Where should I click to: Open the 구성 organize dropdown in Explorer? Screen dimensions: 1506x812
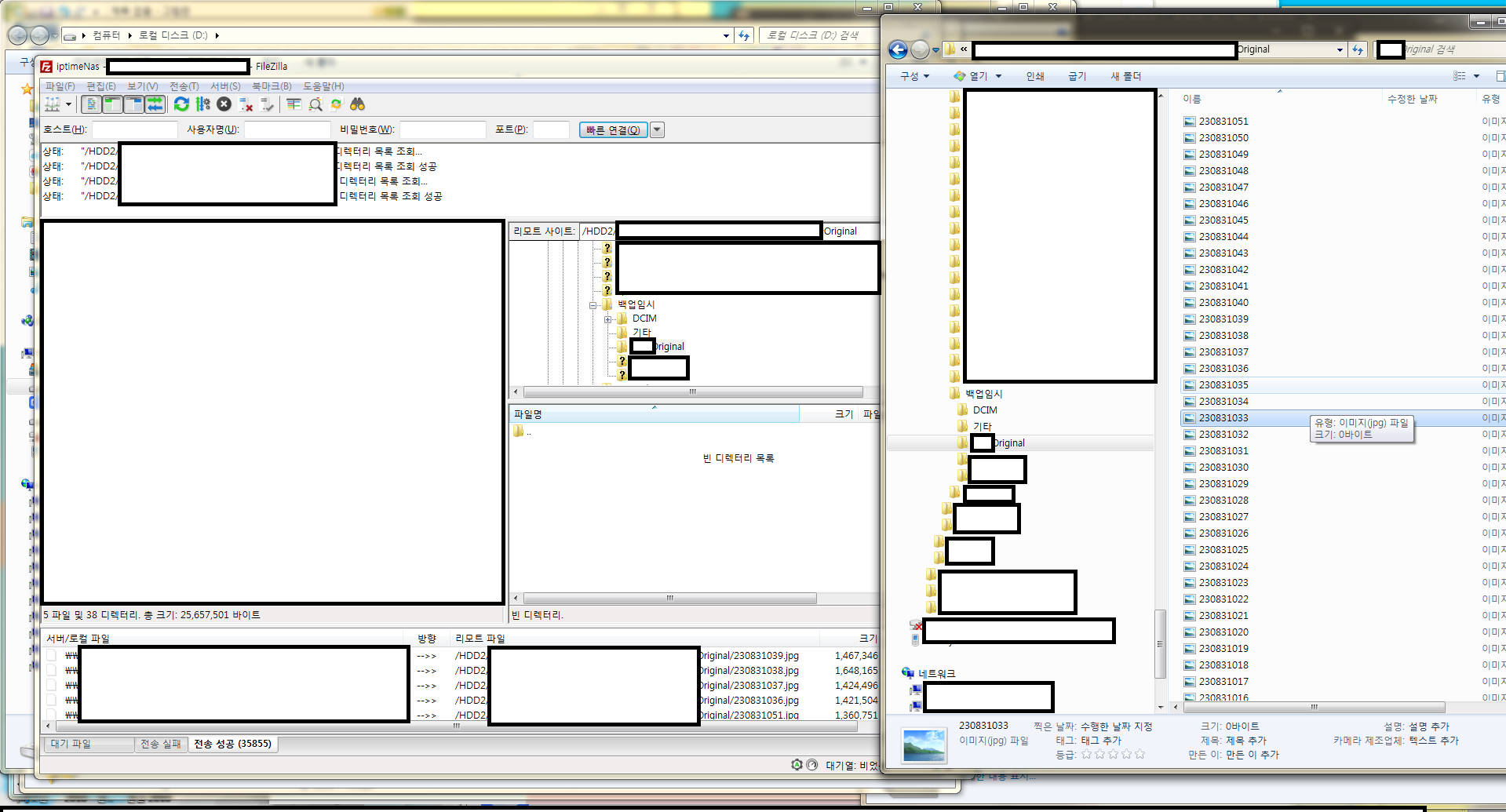click(914, 76)
